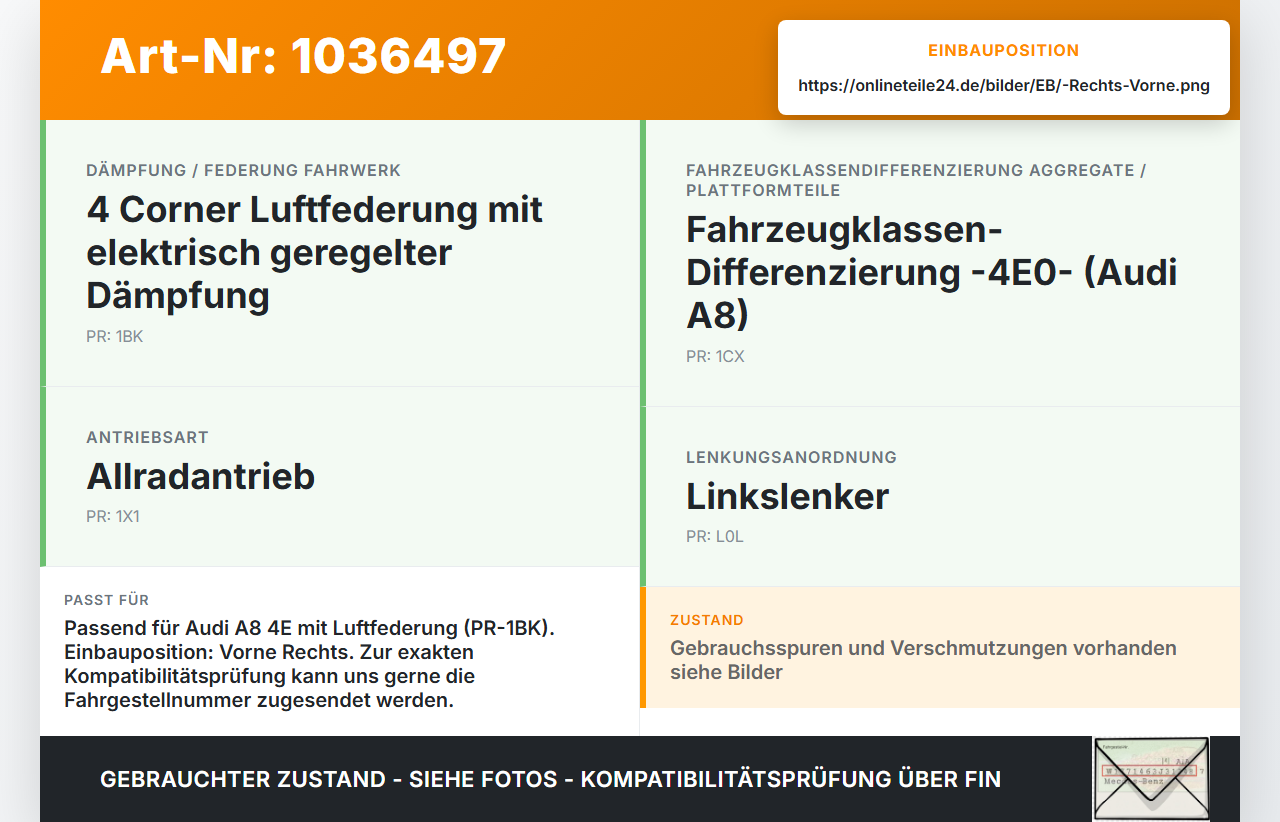Select the Gebrauchsspuren und Verschmutzungen text

(x=923, y=660)
